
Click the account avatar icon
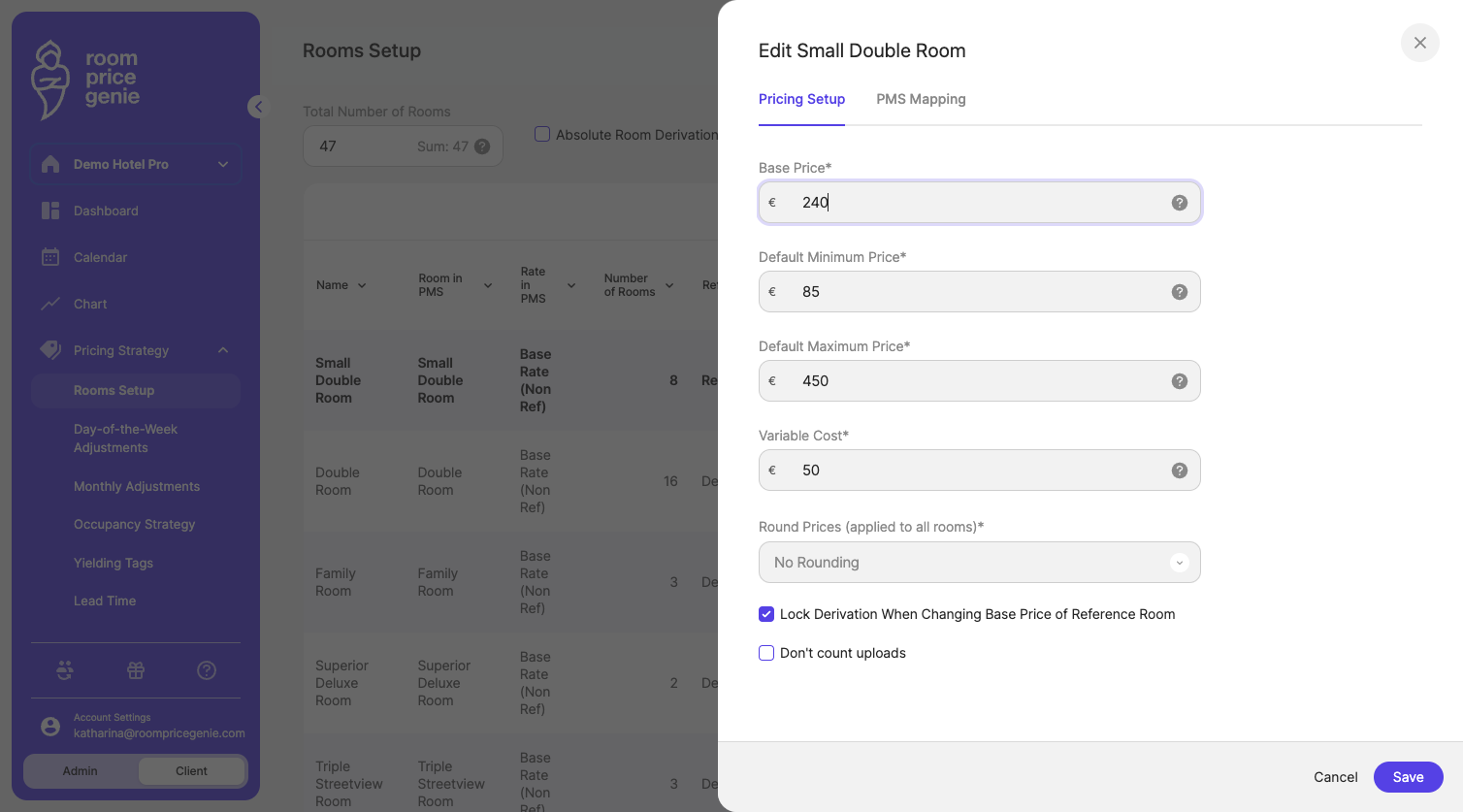point(50,726)
